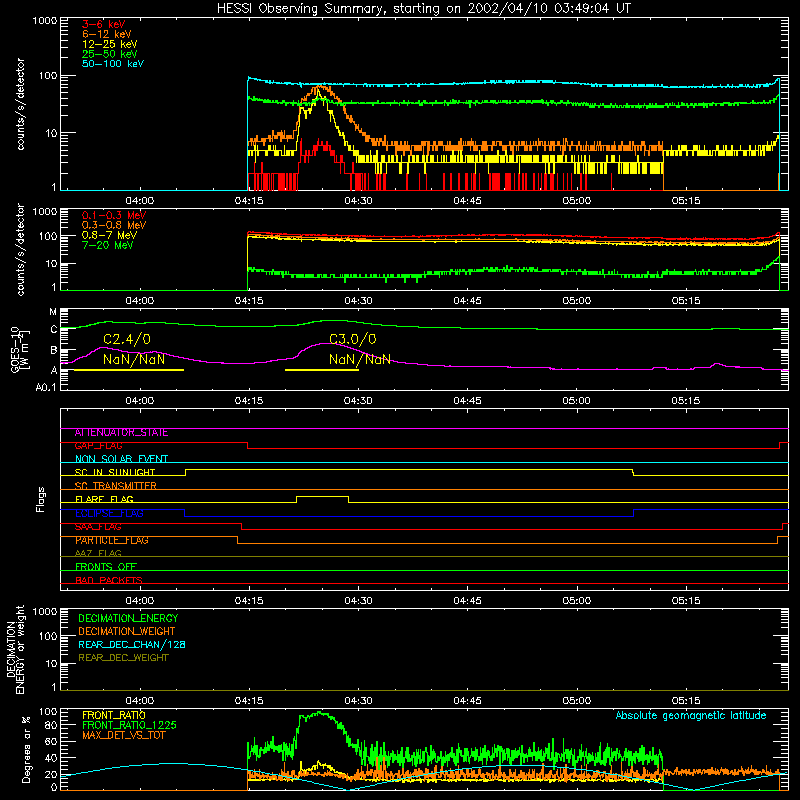800x800 pixels.
Task: Click the 04:30 tick label under top plot
Action: [358, 201]
